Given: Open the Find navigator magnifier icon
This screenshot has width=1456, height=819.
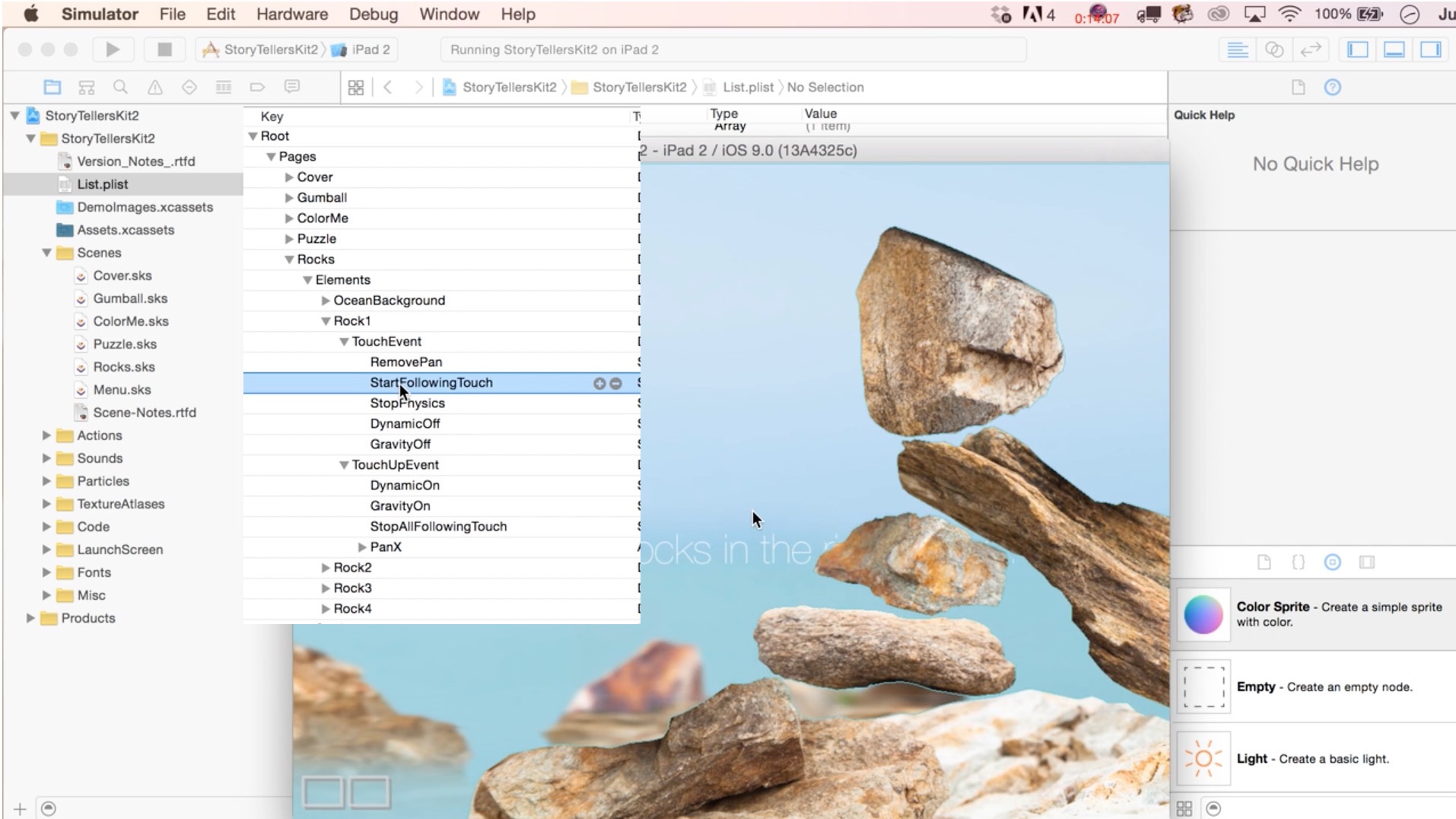Looking at the screenshot, I should point(120,88).
